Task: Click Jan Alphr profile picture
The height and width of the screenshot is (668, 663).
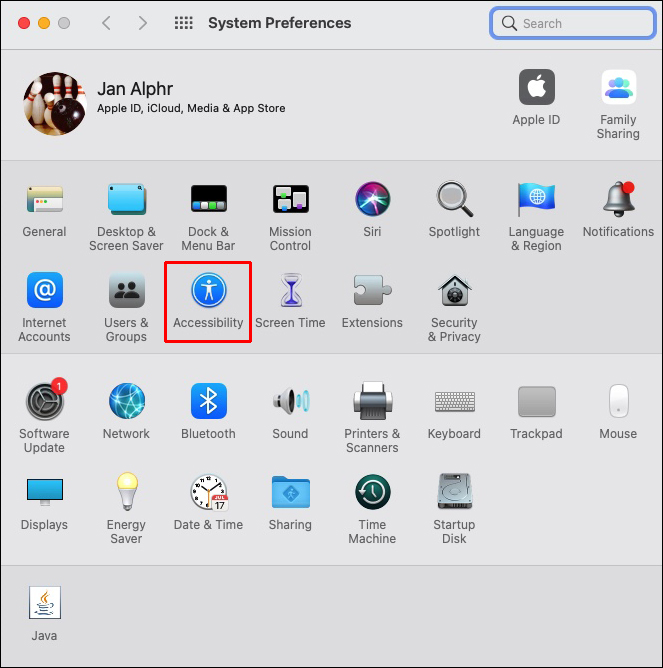Action: [55, 104]
